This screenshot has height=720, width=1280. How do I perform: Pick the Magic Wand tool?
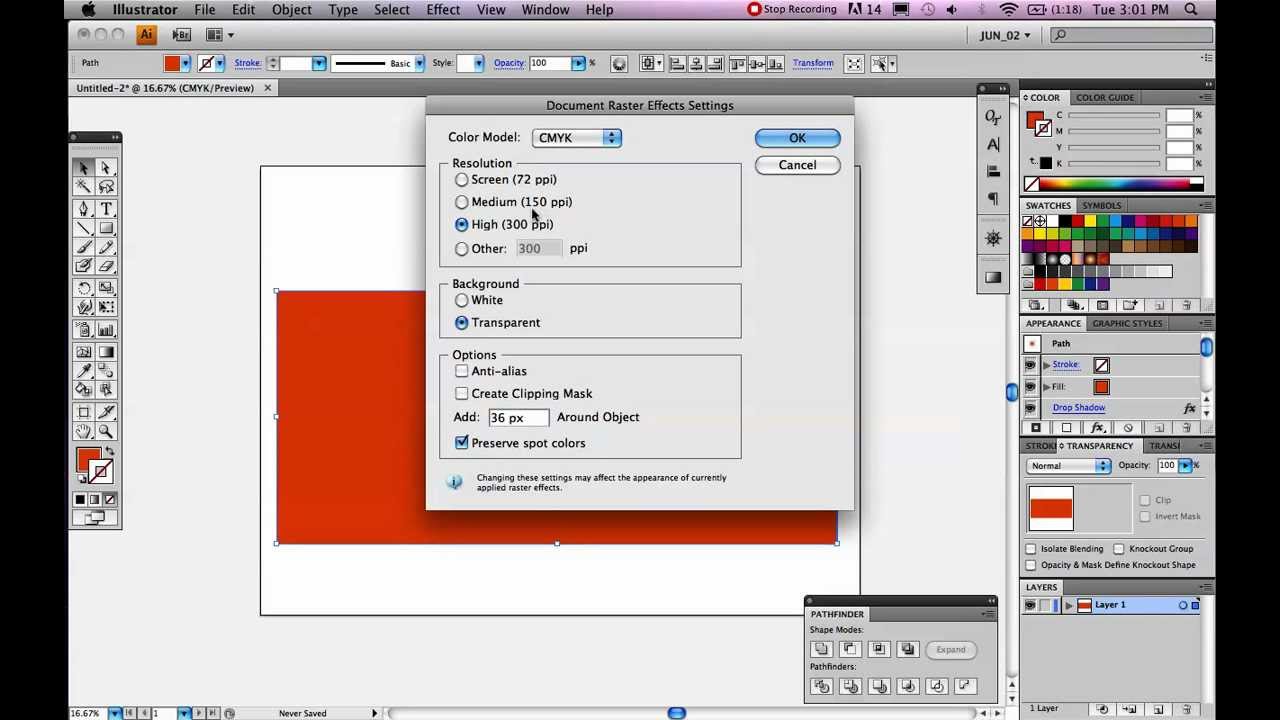tap(84, 187)
